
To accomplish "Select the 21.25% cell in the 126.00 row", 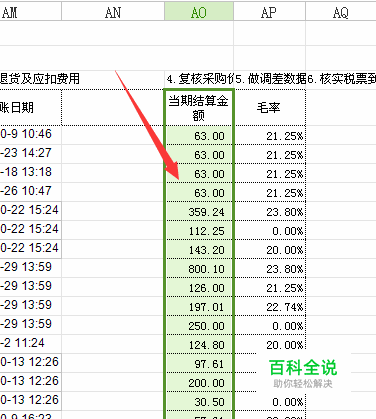I will tap(270, 288).
